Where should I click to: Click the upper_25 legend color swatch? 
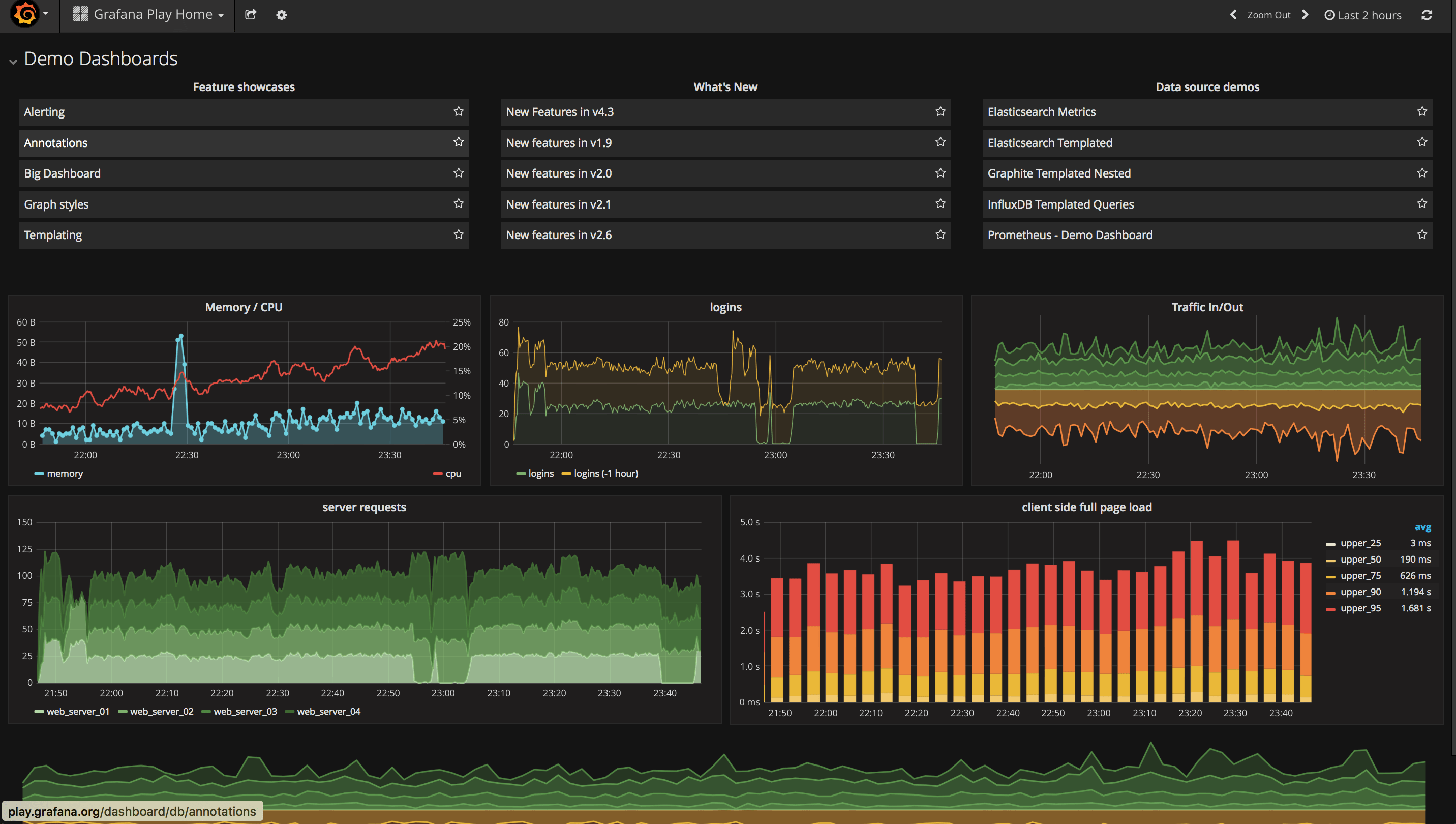point(1330,544)
